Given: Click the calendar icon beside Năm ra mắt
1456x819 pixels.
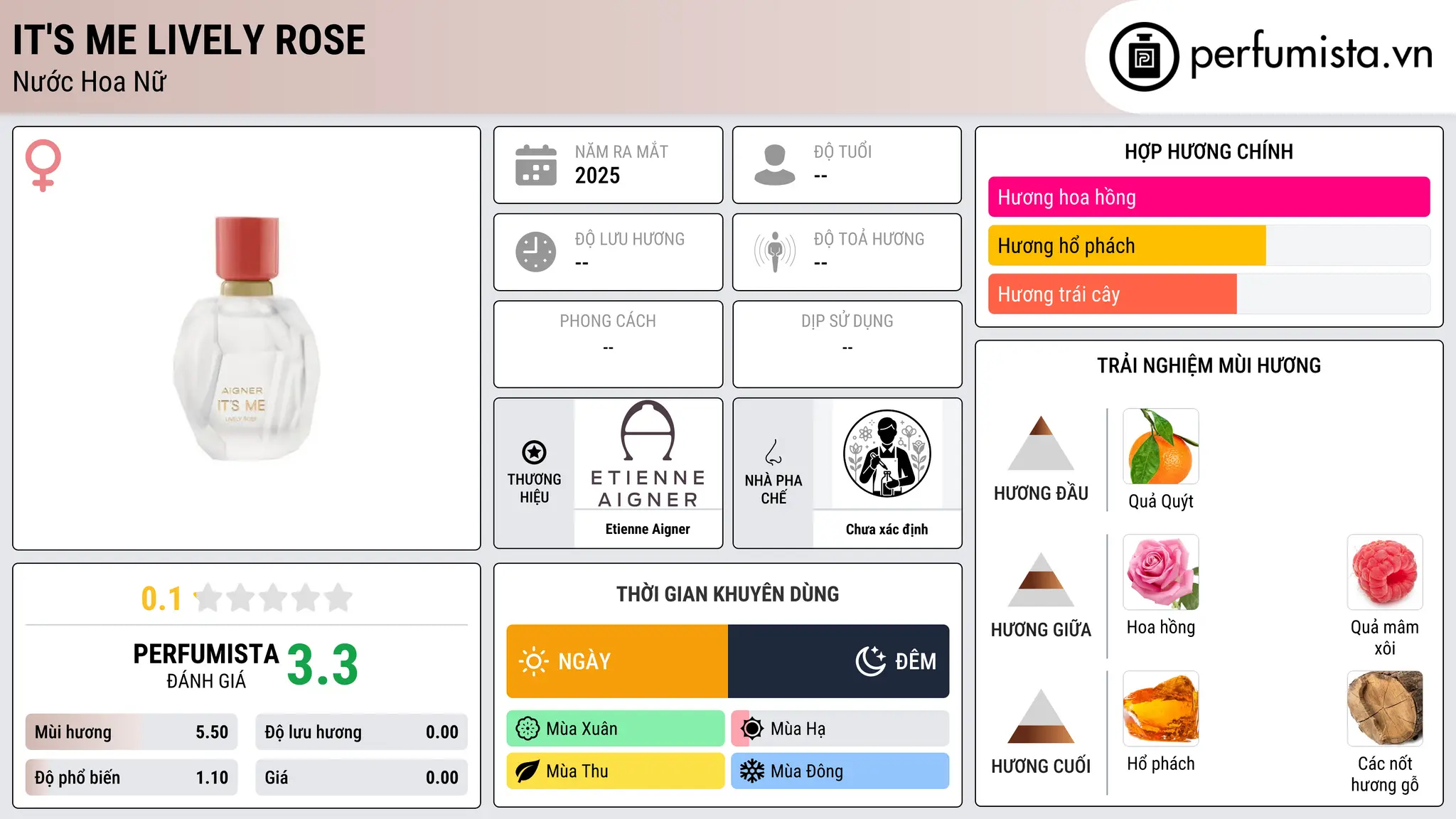Looking at the screenshot, I should pos(536,165).
